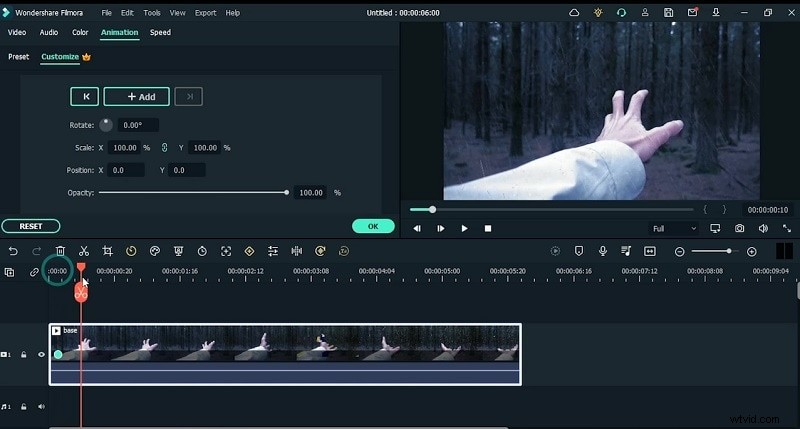Switch to the Speed tab
Viewport: 800px width, 429px height.
(x=160, y=32)
